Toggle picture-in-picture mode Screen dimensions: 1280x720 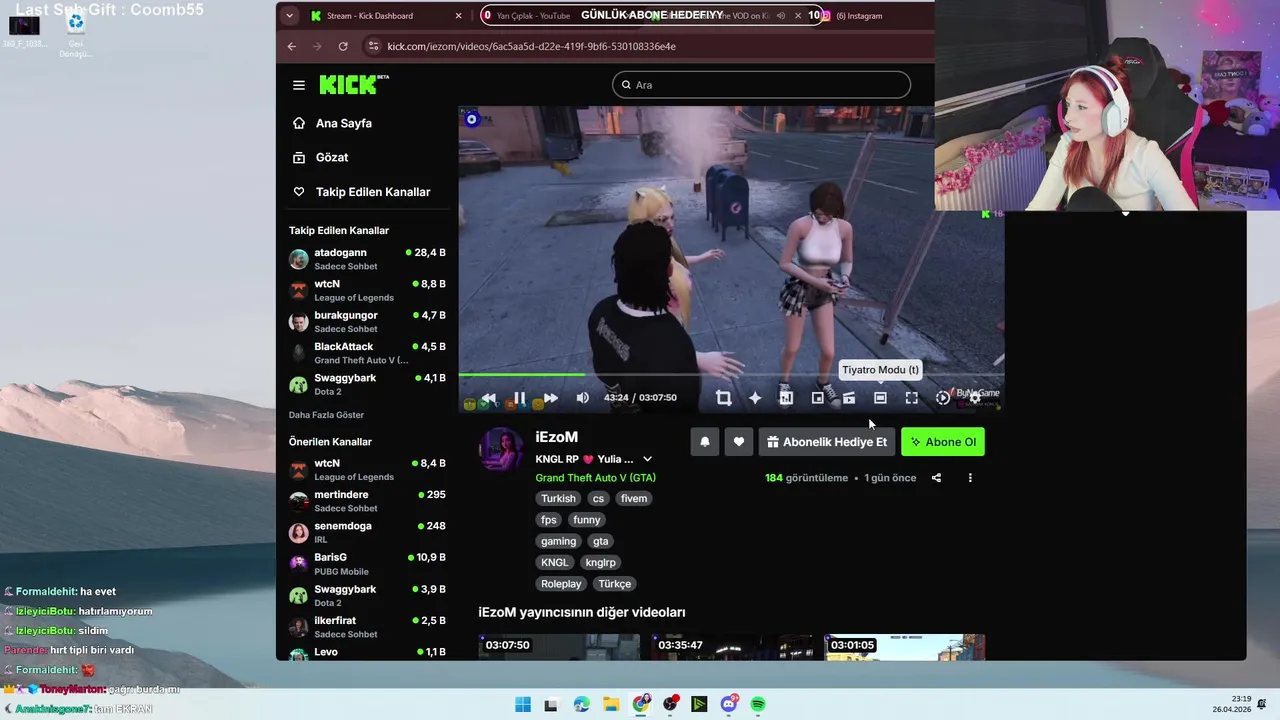[817, 398]
